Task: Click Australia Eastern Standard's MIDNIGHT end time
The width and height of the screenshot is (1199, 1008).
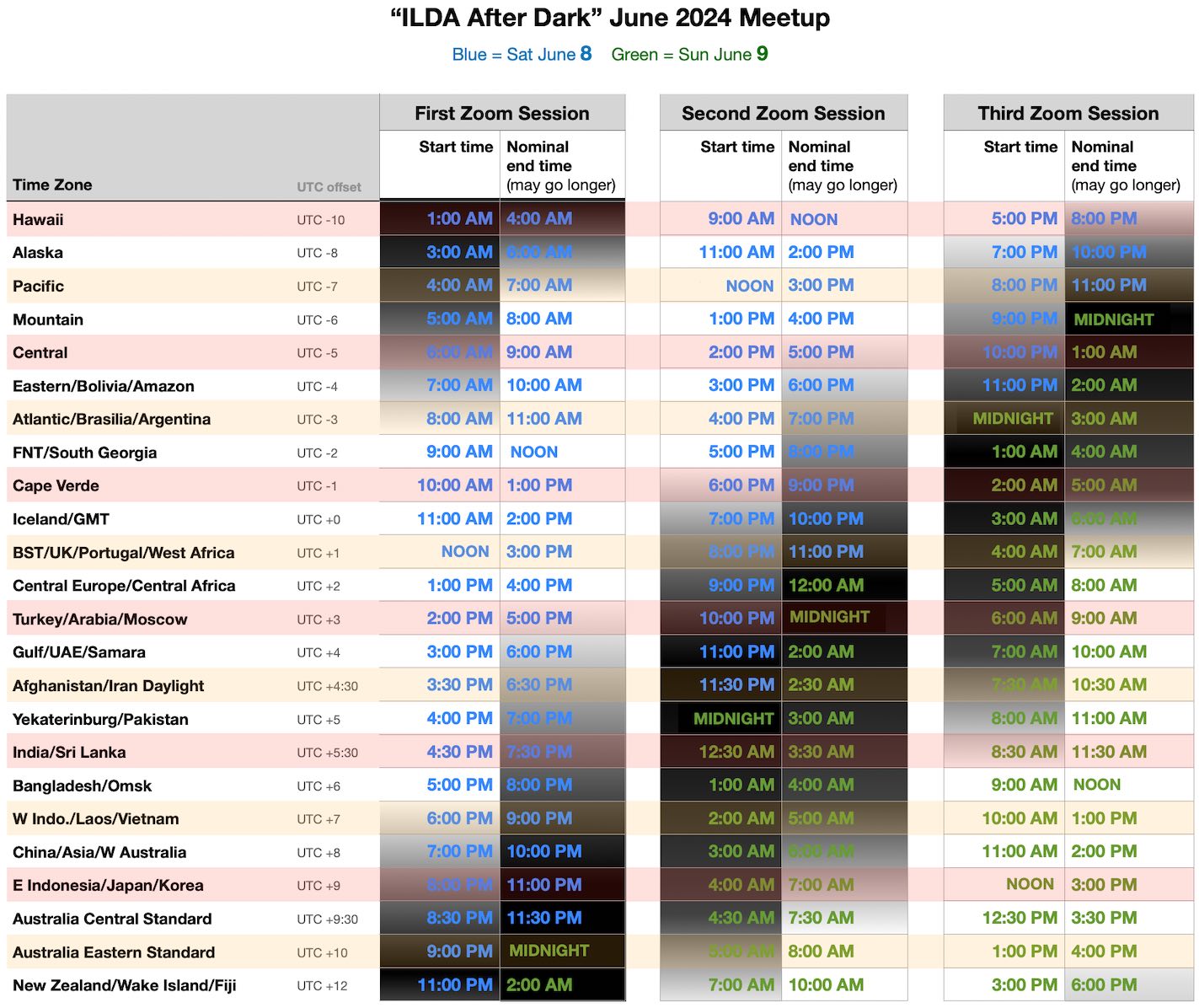Action: (549, 951)
